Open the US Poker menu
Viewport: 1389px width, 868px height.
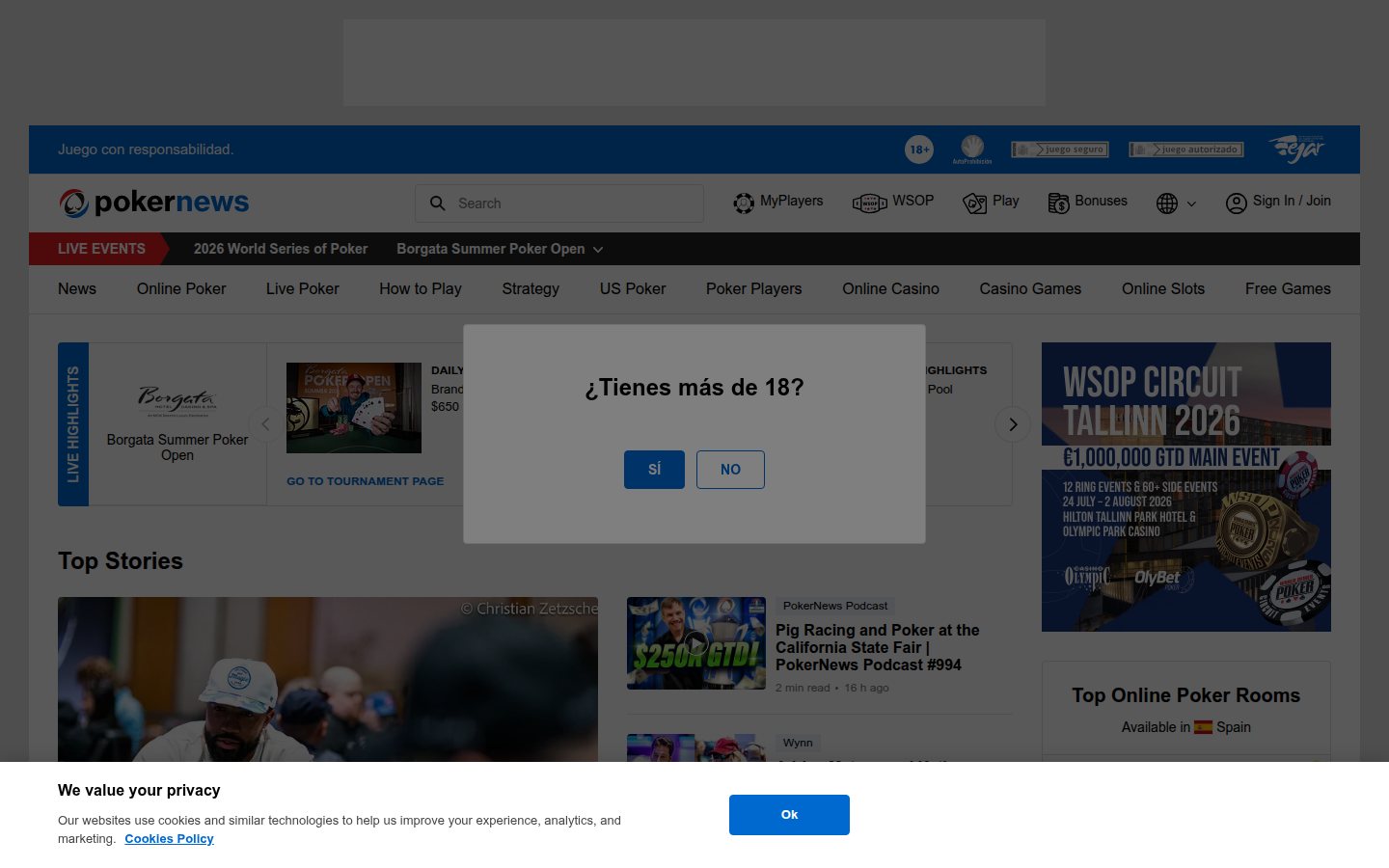click(633, 288)
